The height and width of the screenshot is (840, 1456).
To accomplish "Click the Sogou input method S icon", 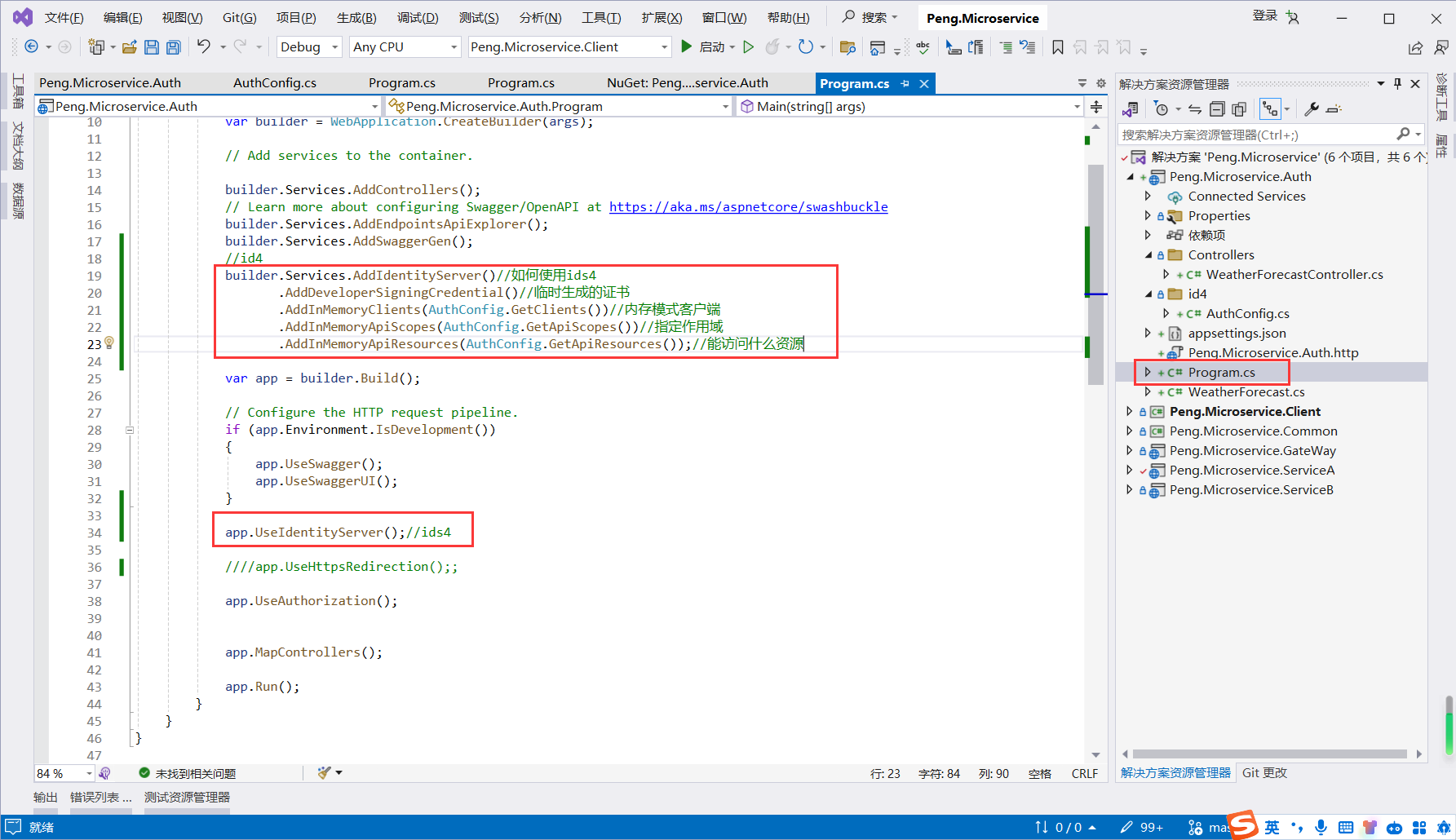I will pos(1243,825).
